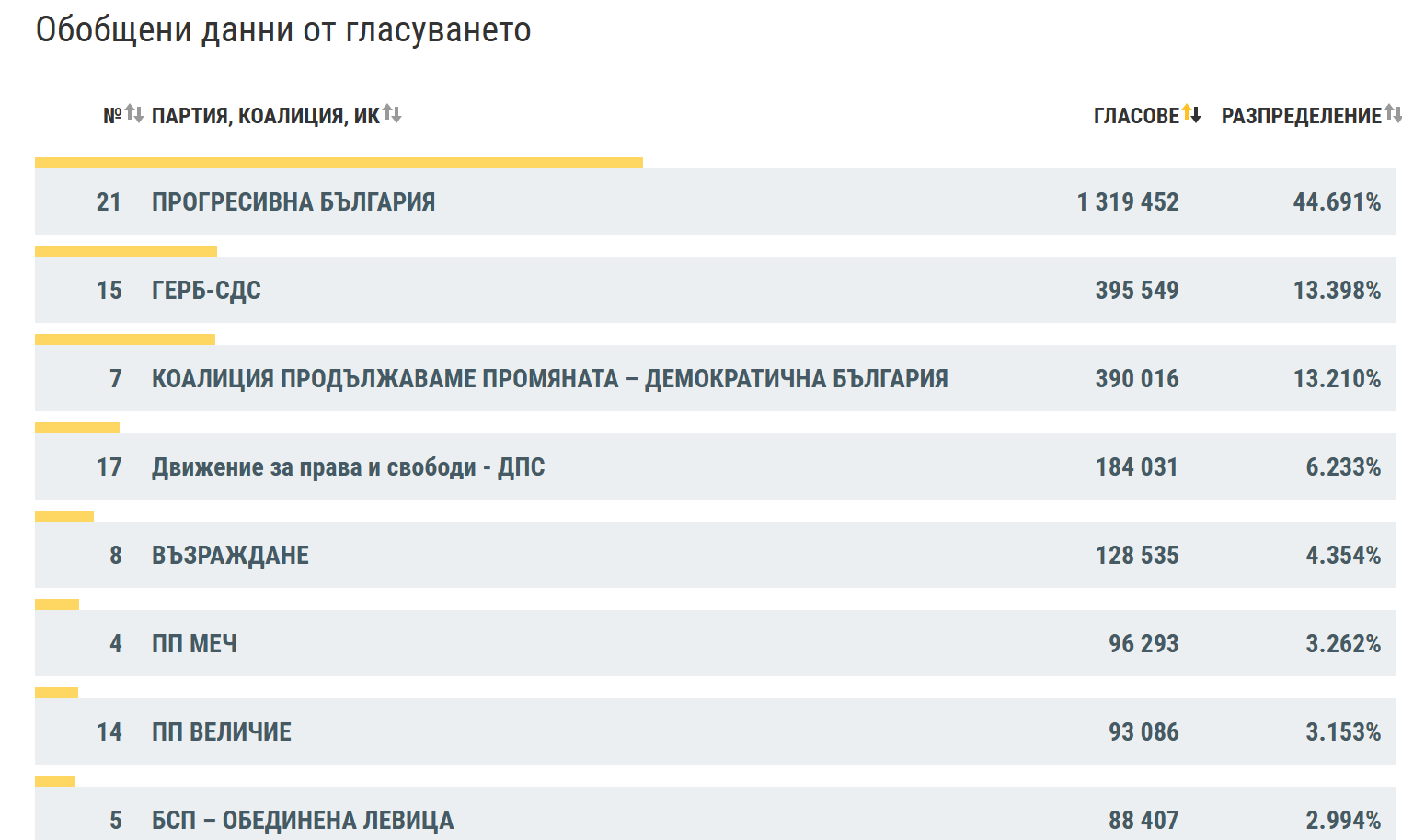1402x840 pixels.
Task: Toggle ГЛАСОВЕ sort direction arrows
Action: point(1191,114)
